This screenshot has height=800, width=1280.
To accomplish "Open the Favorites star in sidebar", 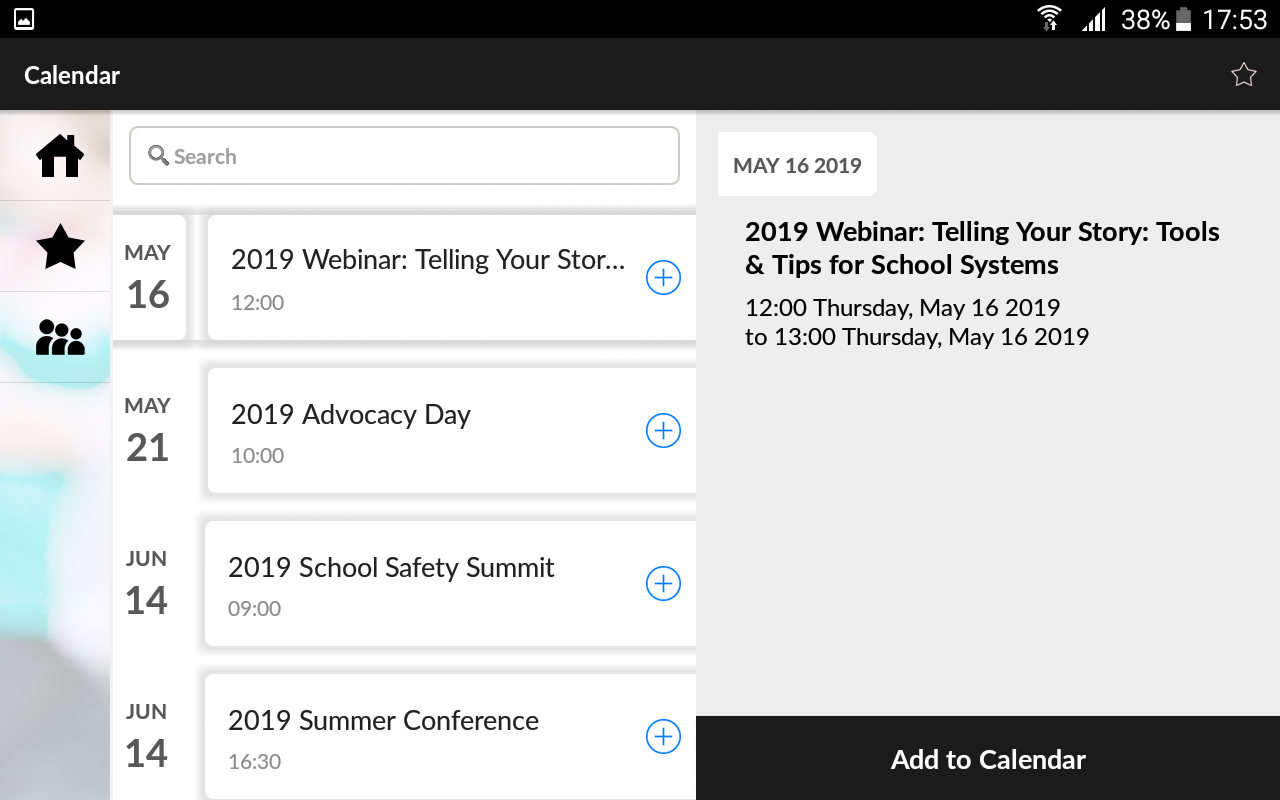I will point(60,246).
